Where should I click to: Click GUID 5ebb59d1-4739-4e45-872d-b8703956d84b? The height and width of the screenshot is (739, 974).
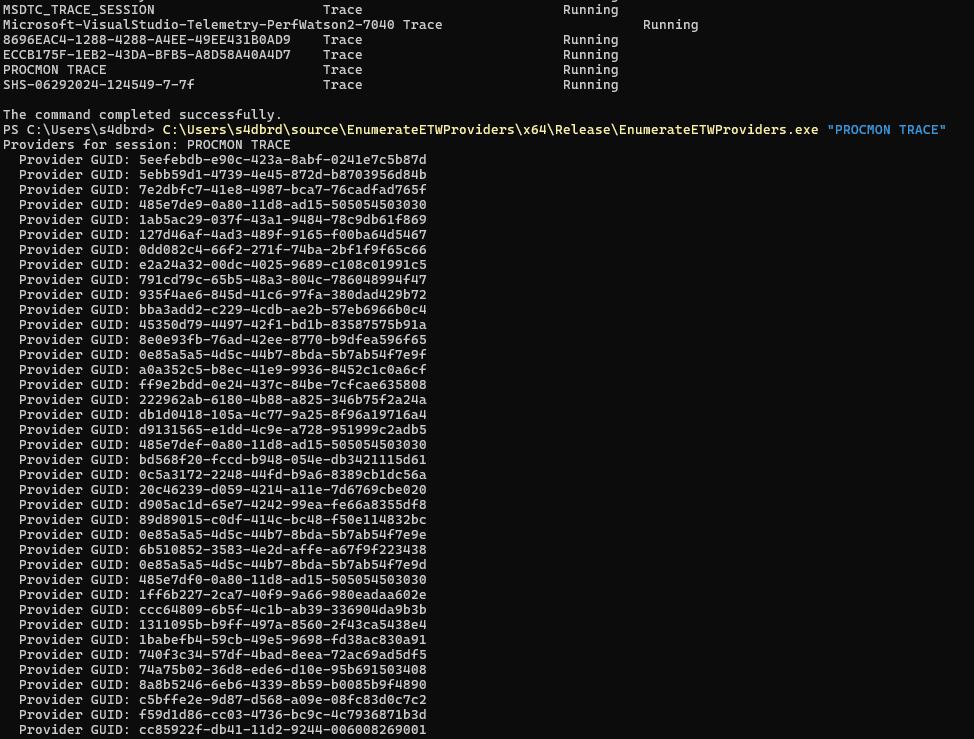[283, 175]
